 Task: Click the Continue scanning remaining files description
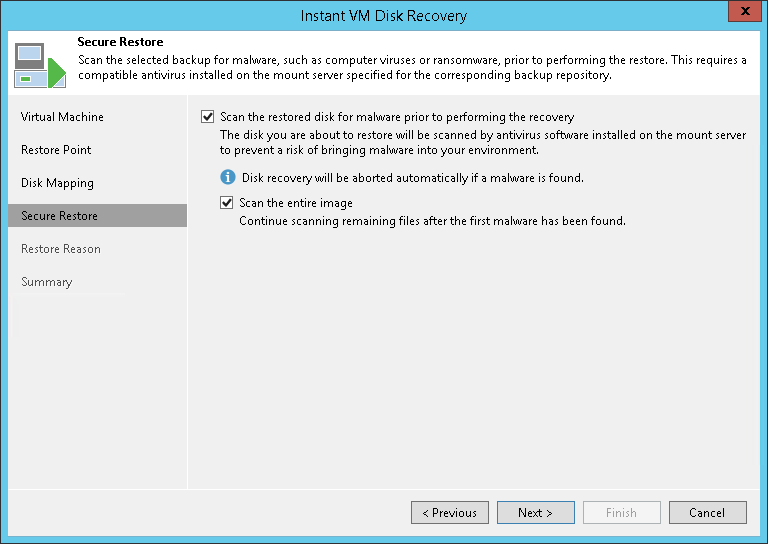tap(432, 221)
